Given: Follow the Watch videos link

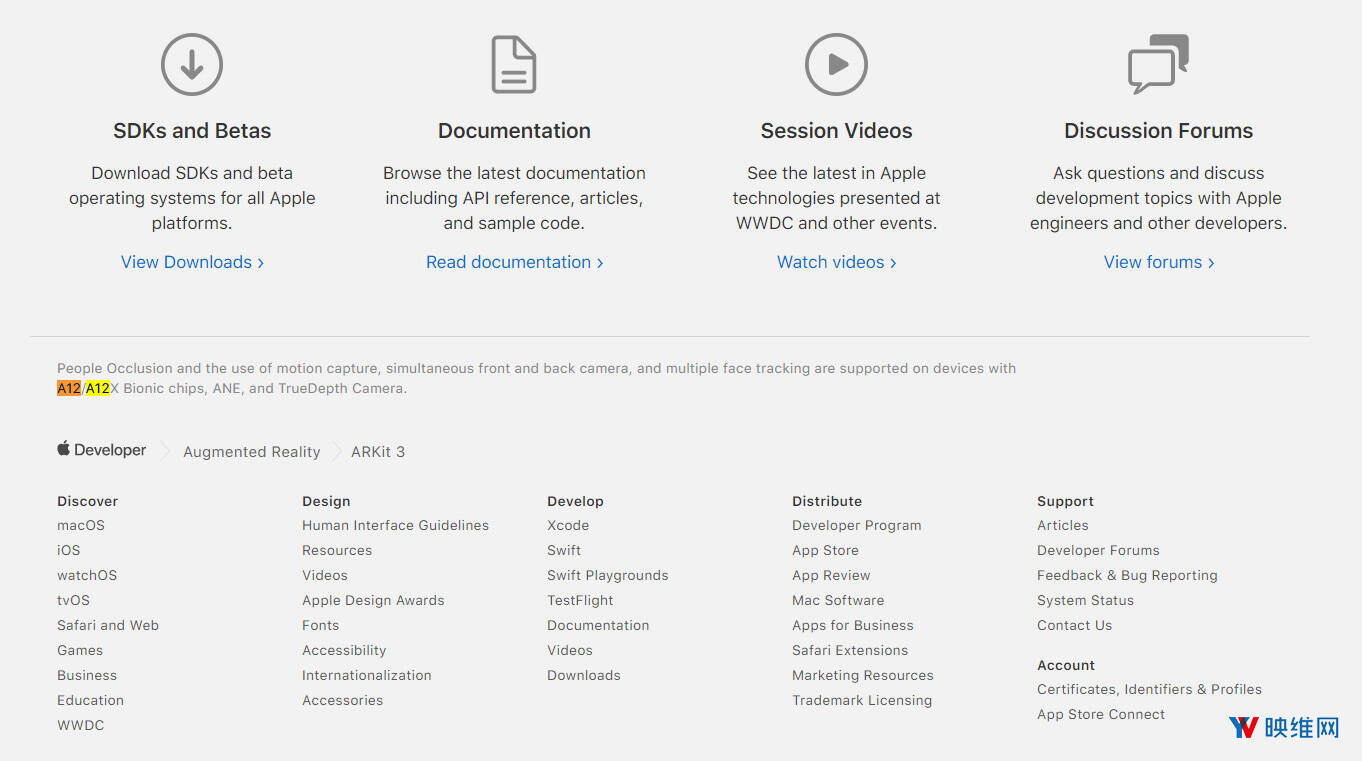Looking at the screenshot, I should tap(836, 262).
